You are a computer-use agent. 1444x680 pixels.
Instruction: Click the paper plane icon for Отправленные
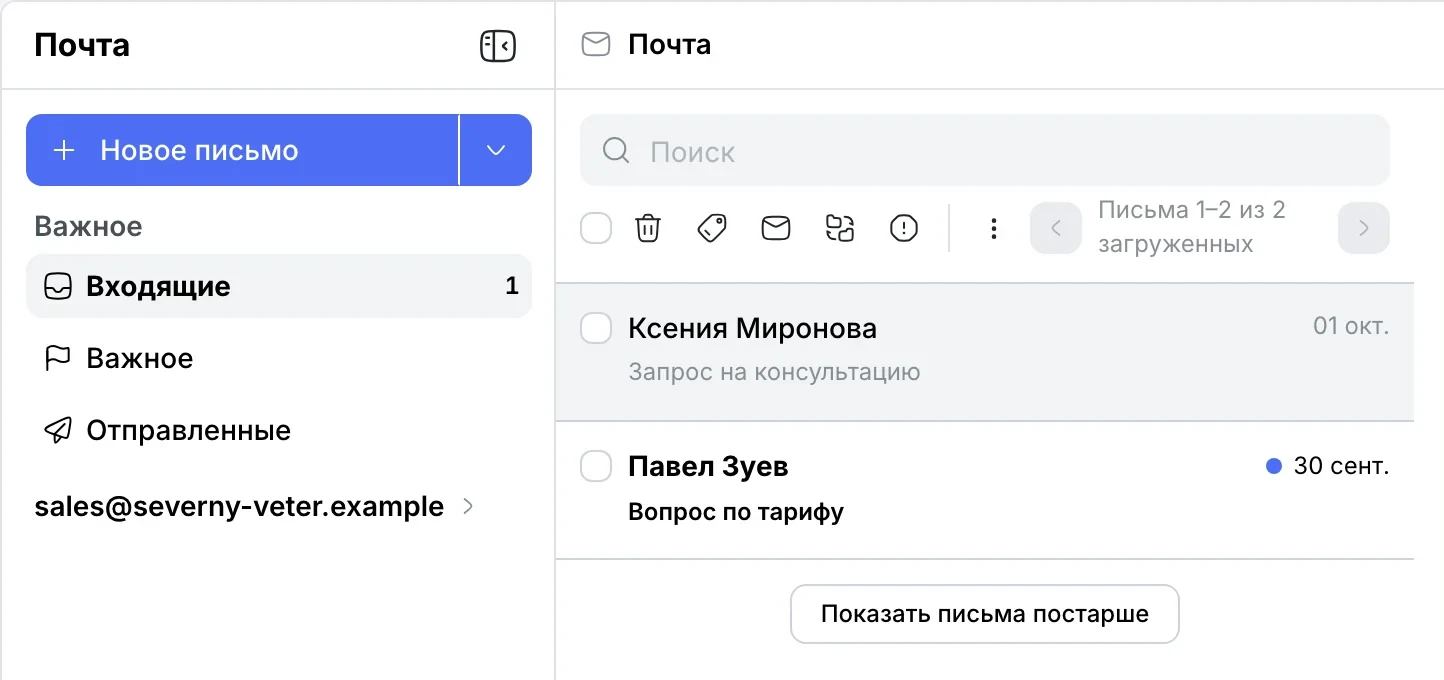58,430
